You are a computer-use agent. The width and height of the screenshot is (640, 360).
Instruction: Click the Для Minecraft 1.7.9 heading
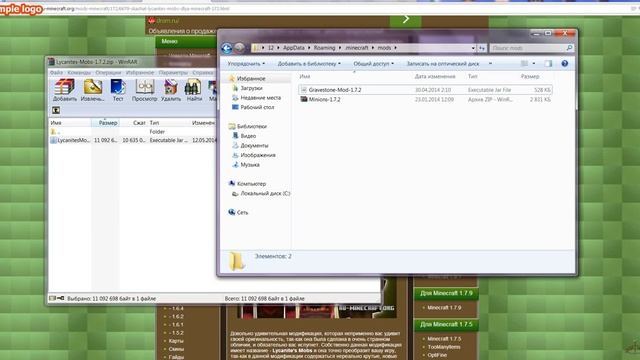pyautogui.click(x=446, y=293)
